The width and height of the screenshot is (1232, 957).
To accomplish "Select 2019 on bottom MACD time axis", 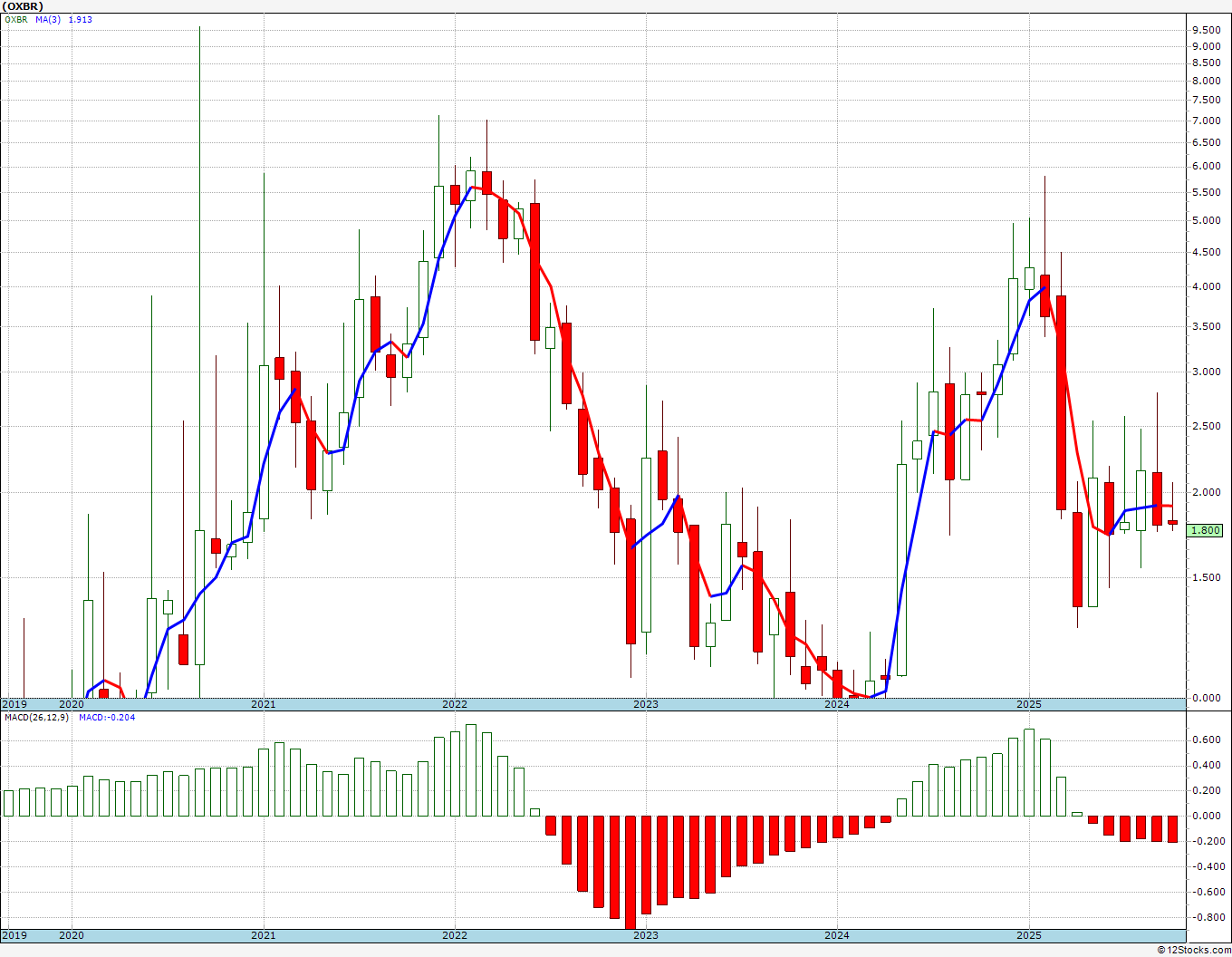I will pyautogui.click(x=14, y=935).
